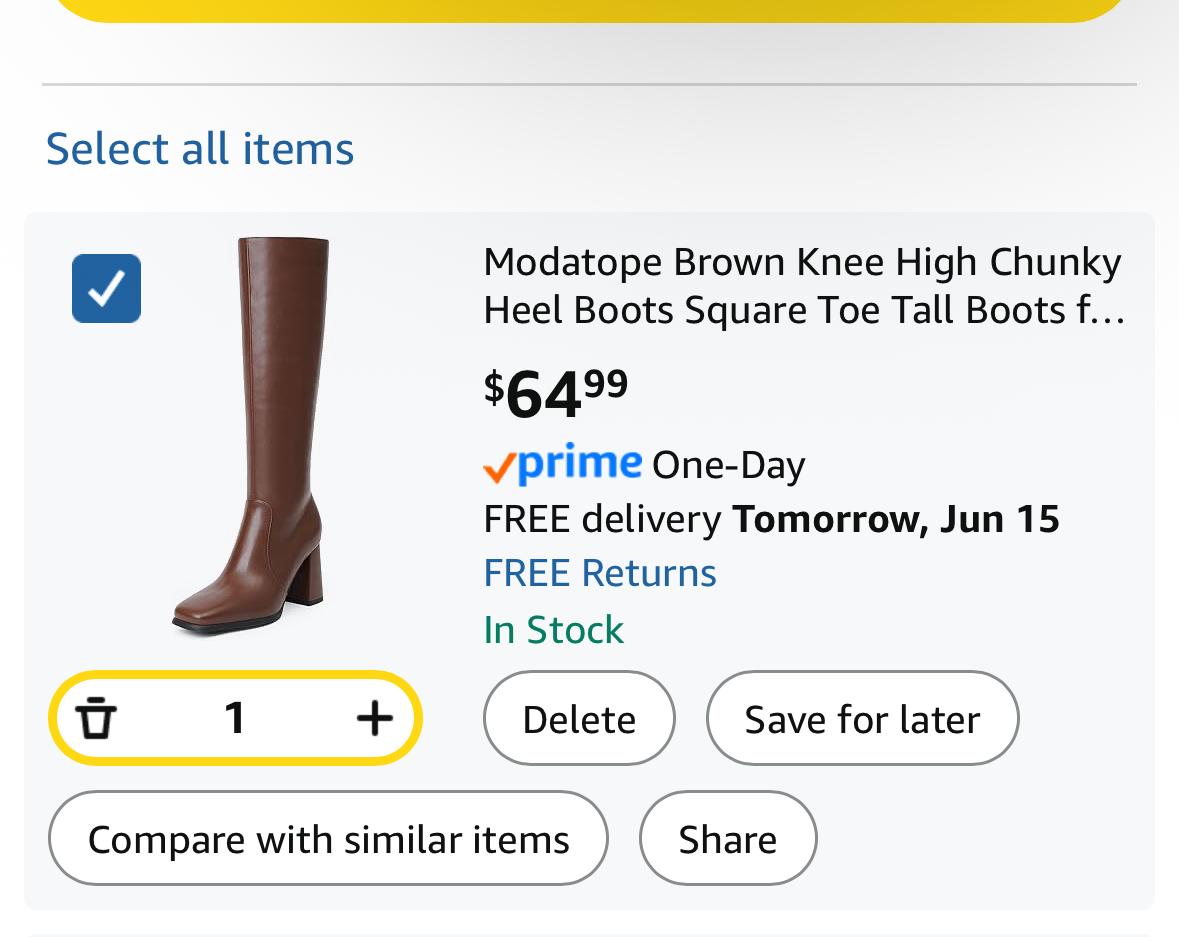Viewport: 1179px width, 937px height.
Task: Tap the Share button
Action: (x=727, y=839)
